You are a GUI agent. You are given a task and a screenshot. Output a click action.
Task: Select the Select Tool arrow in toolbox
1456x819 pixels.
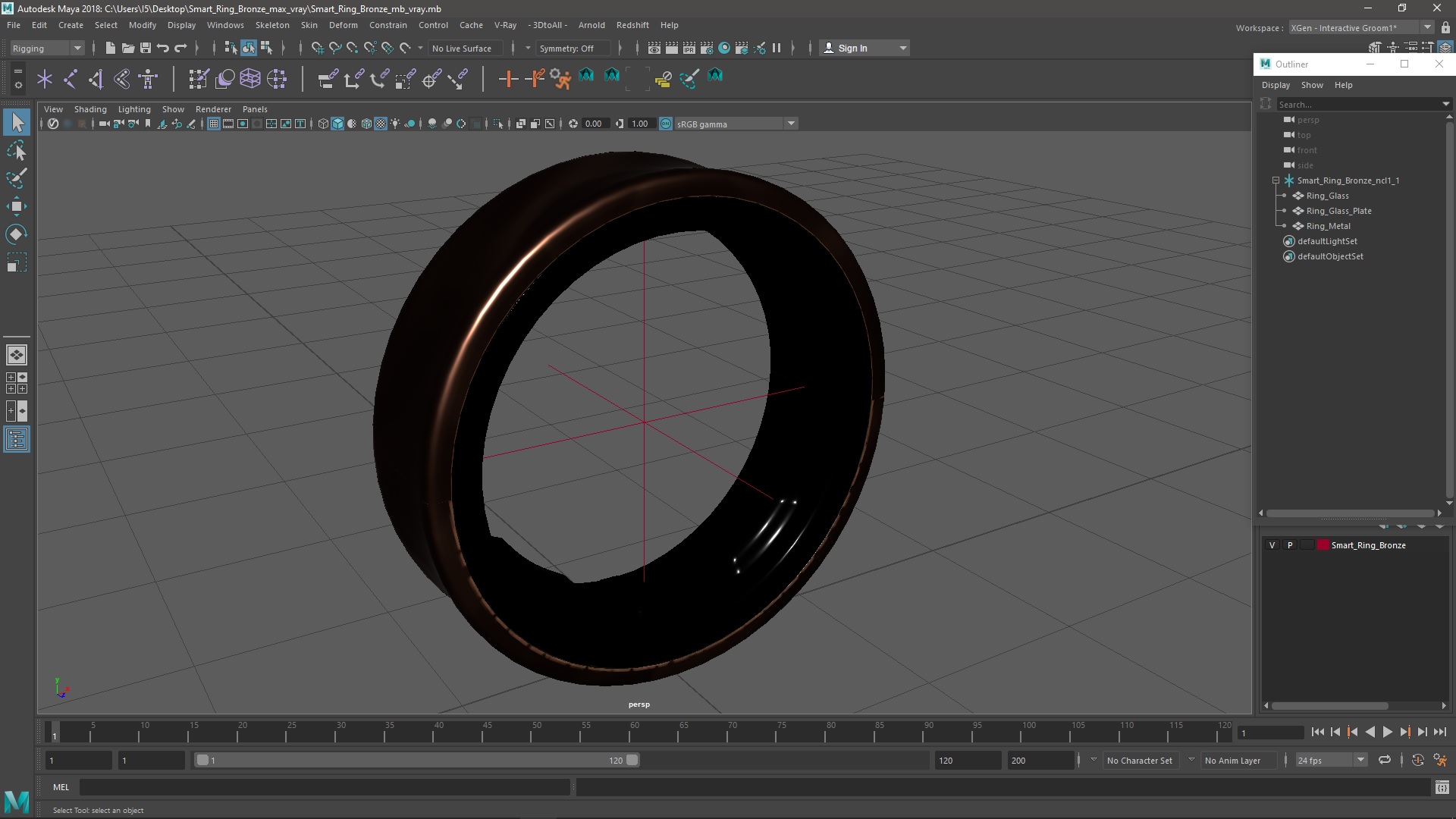pyautogui.click(x=17, y=122)
